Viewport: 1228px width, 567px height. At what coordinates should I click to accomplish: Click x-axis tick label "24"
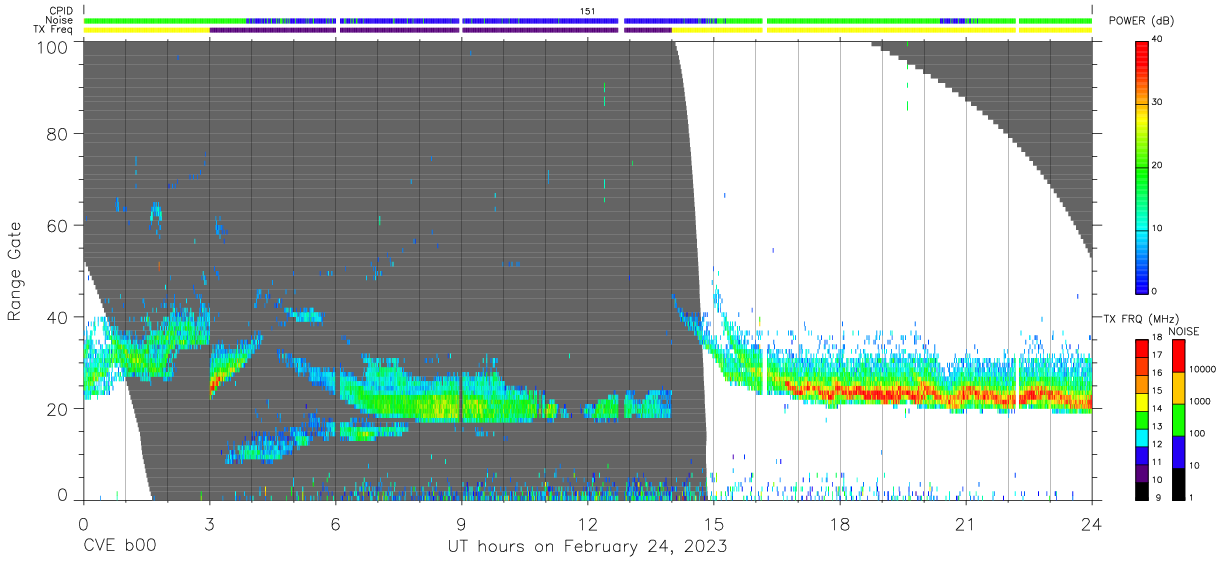[1092, 522]
